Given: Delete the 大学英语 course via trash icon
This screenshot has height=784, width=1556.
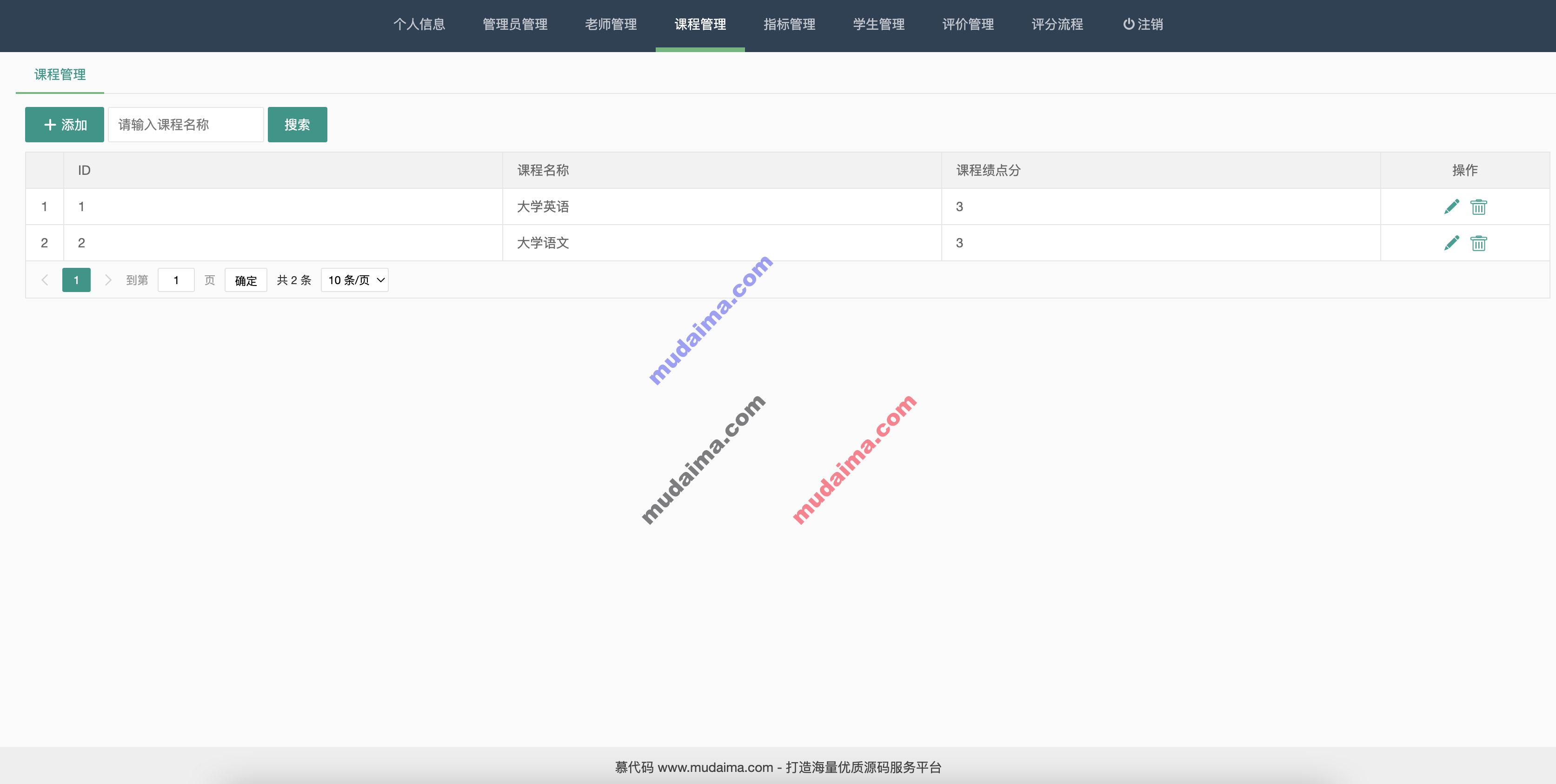Looking at the screenshot, I should (1478, 206).
